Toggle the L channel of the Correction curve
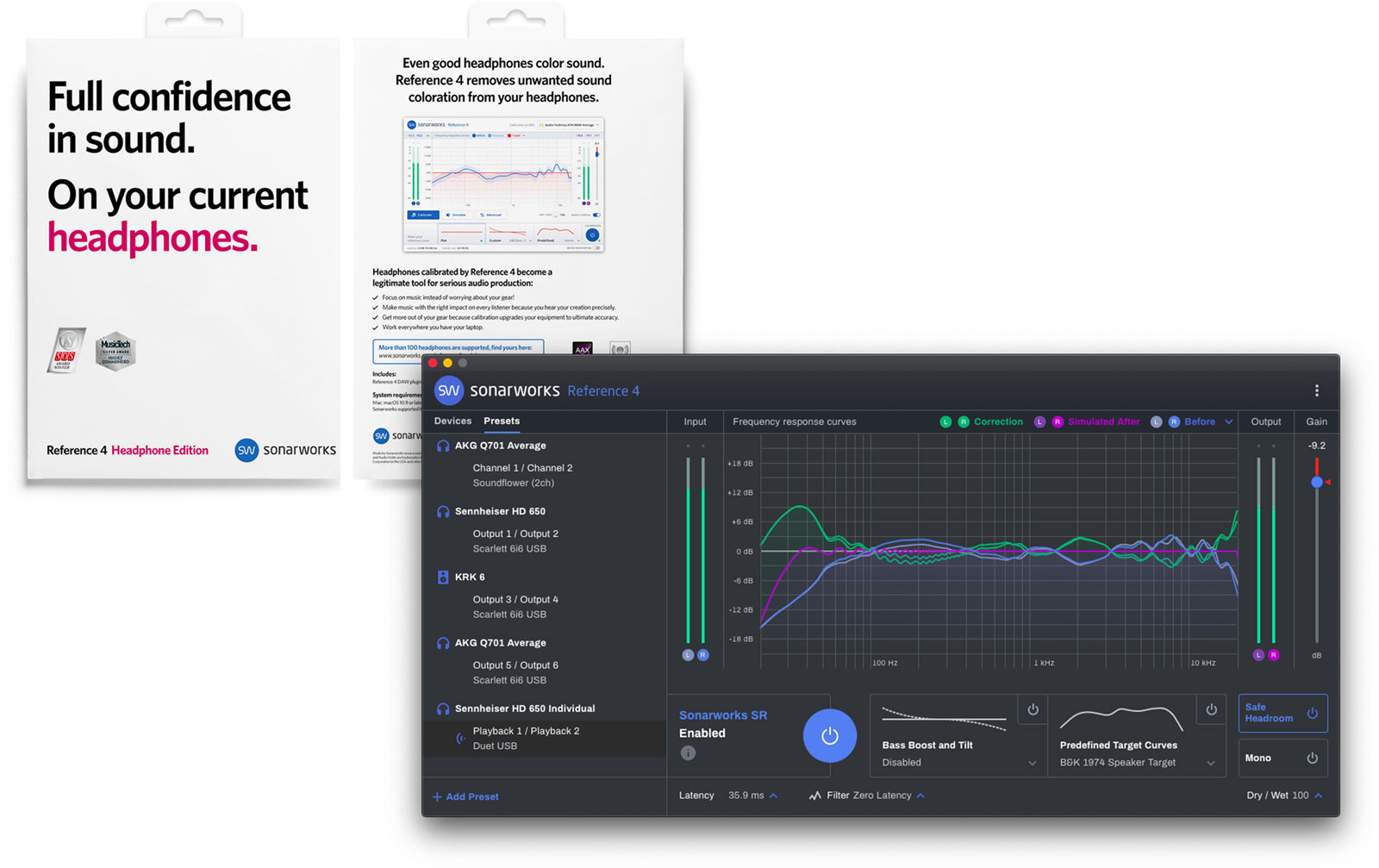 [945, 422]
